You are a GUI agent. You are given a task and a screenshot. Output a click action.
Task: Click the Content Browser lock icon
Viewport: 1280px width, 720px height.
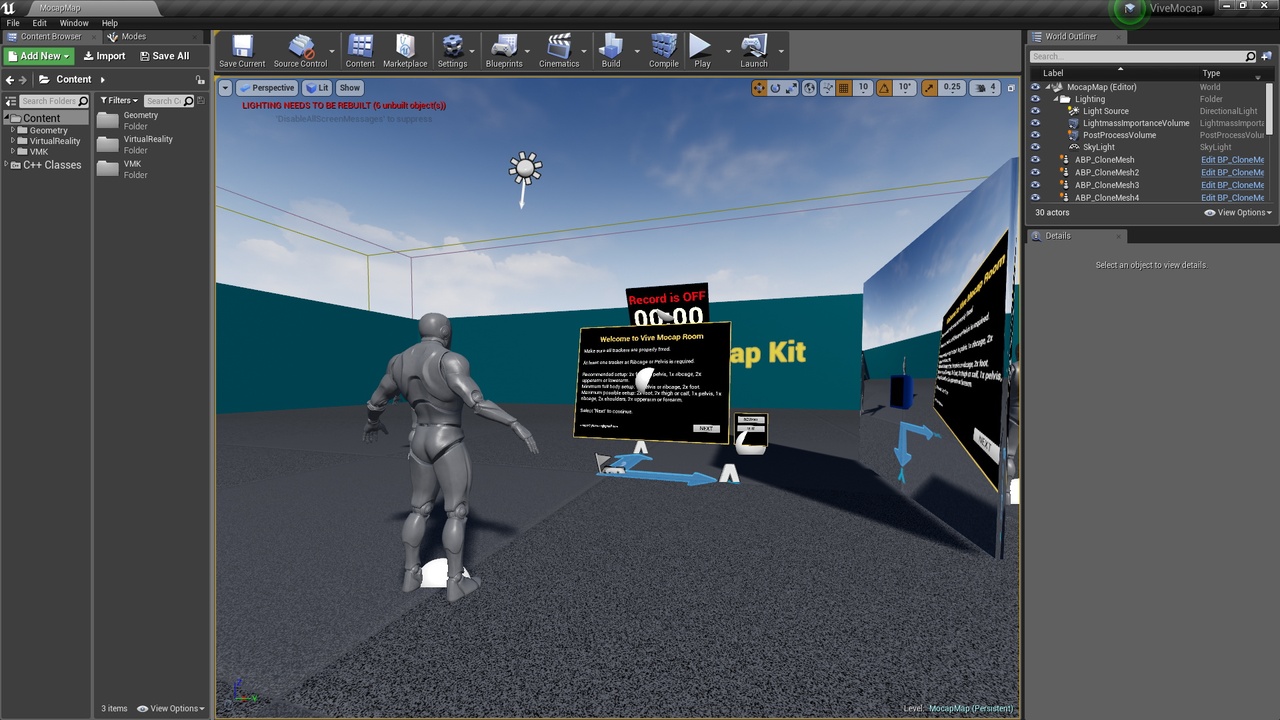[x=200, y=80]
